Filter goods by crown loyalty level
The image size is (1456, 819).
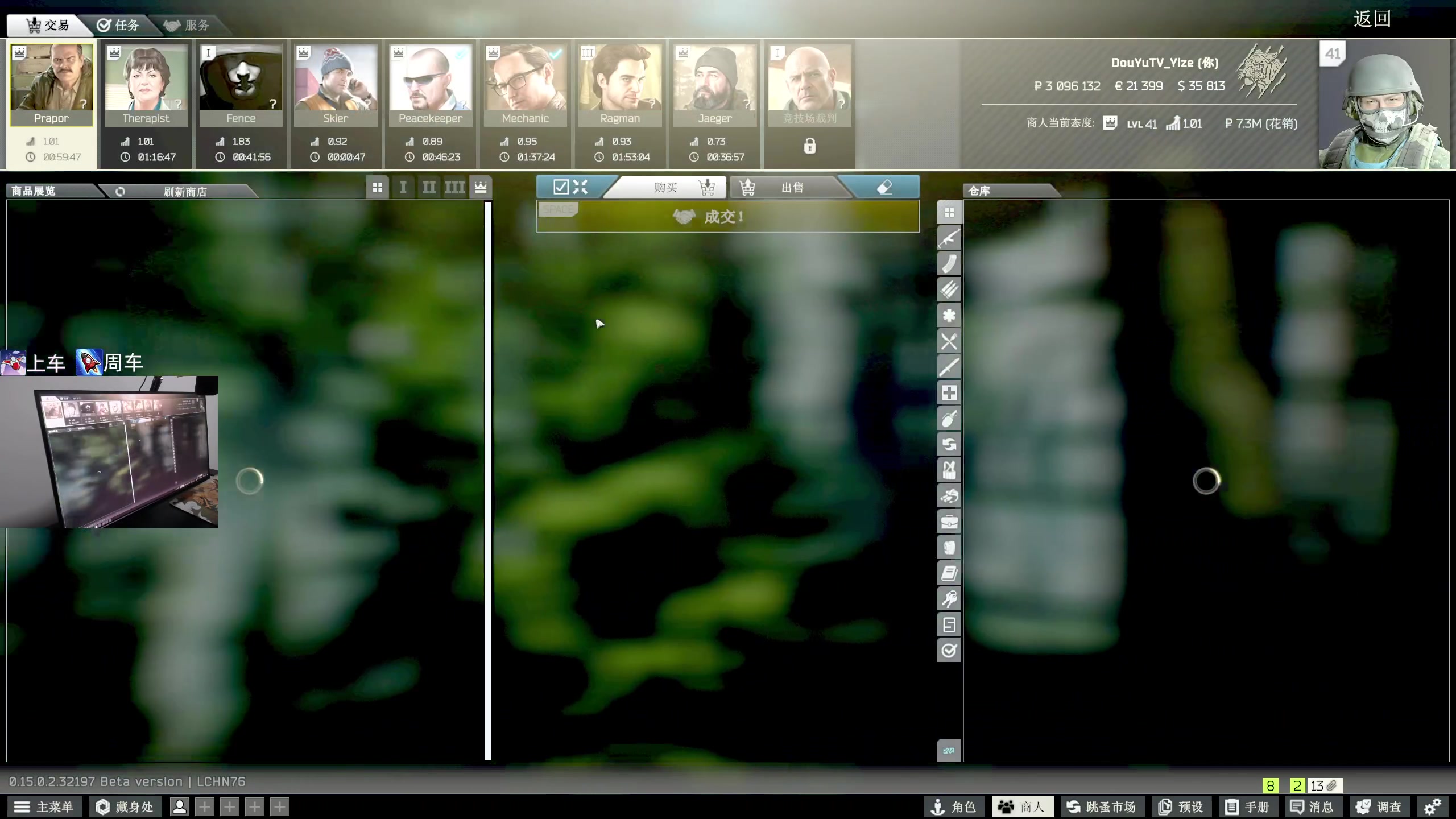(x=481, y=188)
